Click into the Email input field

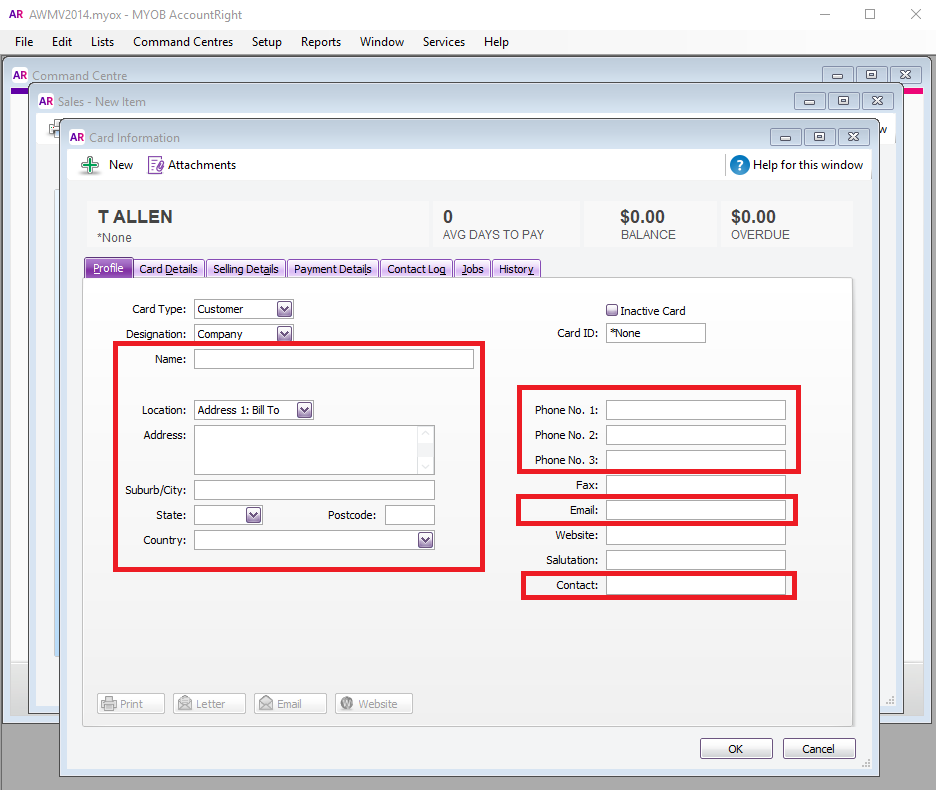click(x=695, y=510)
